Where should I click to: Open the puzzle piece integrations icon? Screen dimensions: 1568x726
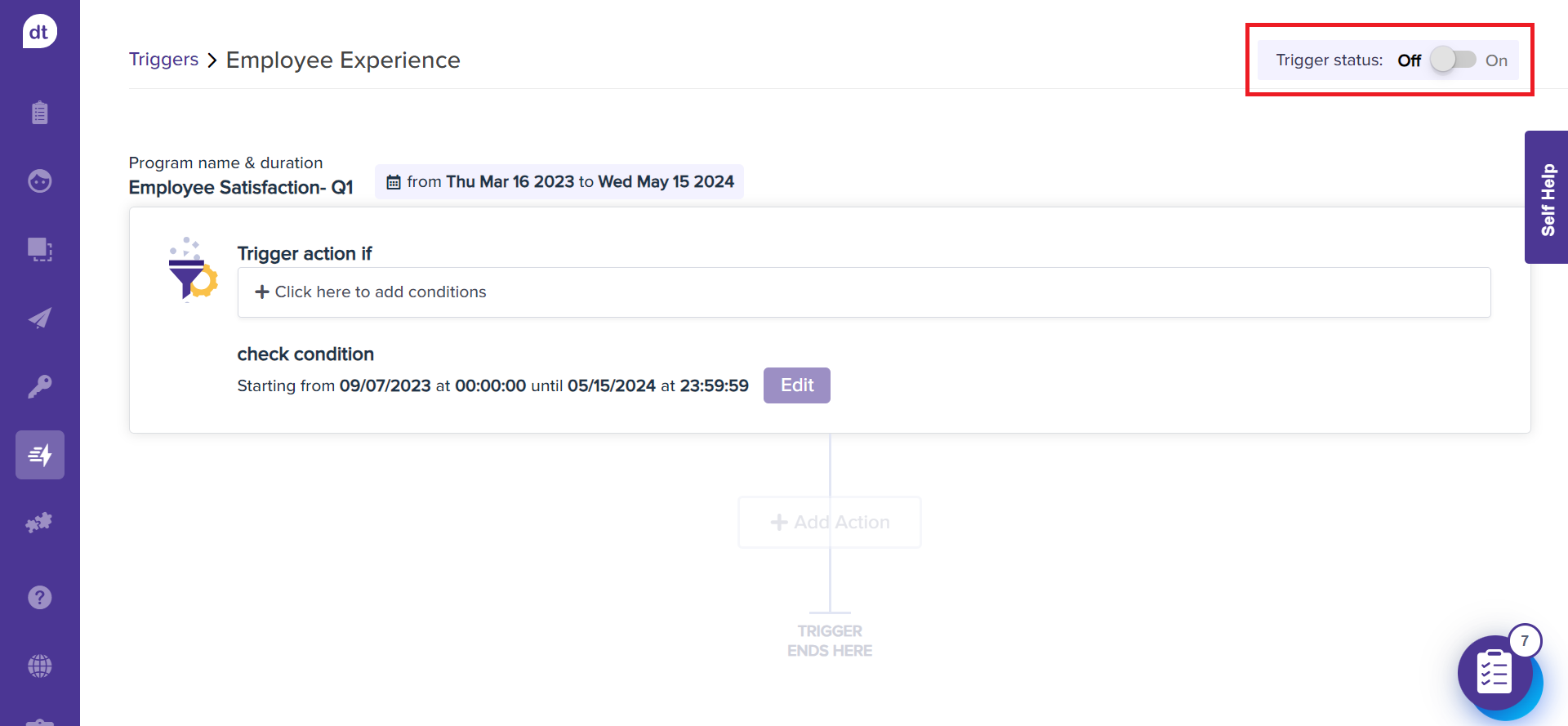point(39,523)
